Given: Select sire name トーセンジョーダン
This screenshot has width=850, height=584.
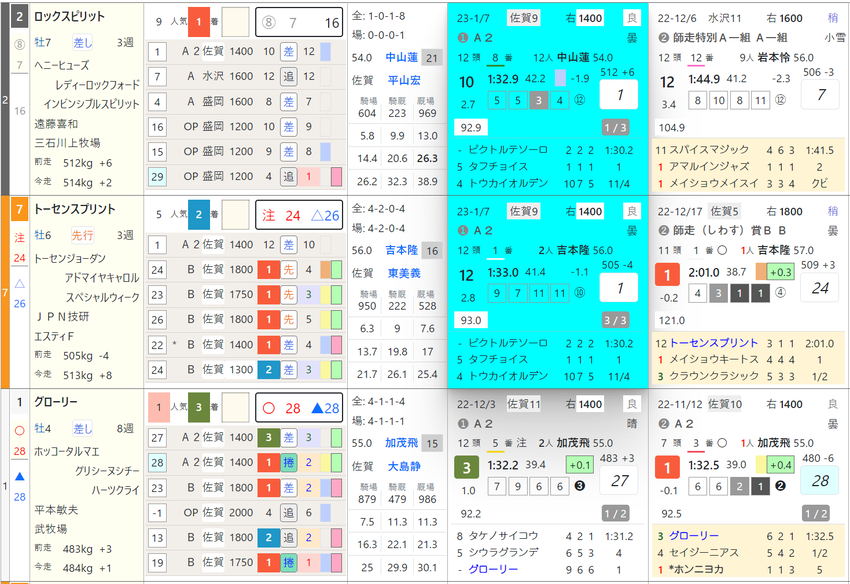Looking at the screenshot, I should 69,258.
